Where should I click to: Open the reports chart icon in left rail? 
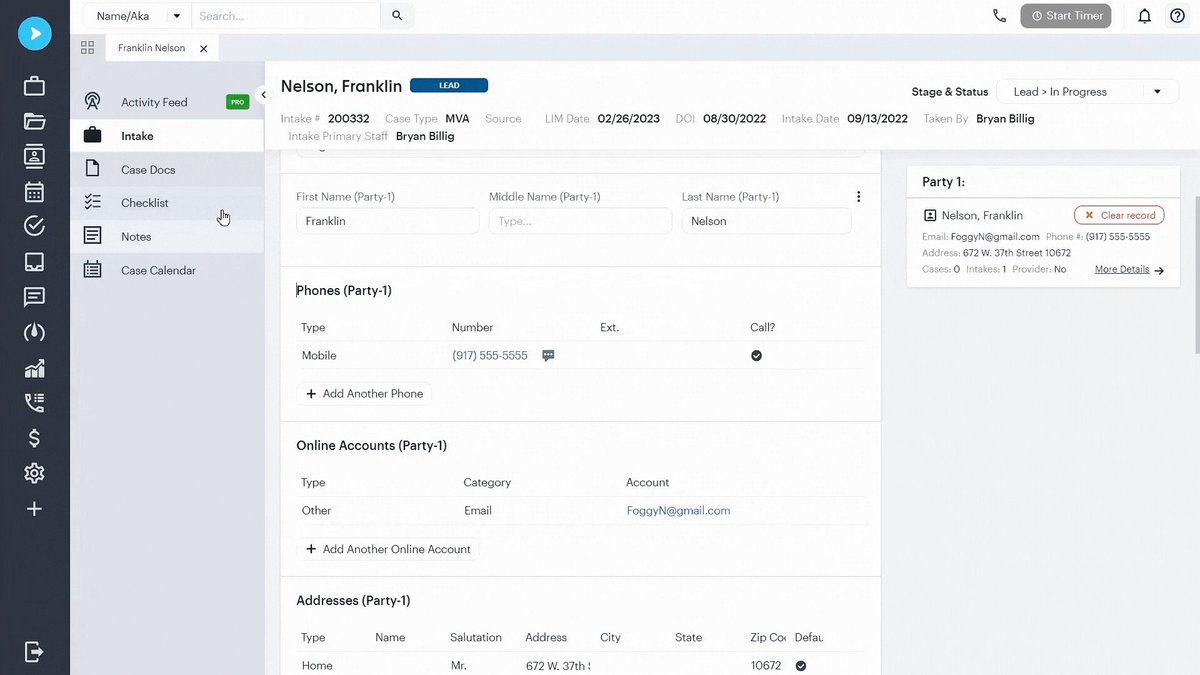coord(34,368)
